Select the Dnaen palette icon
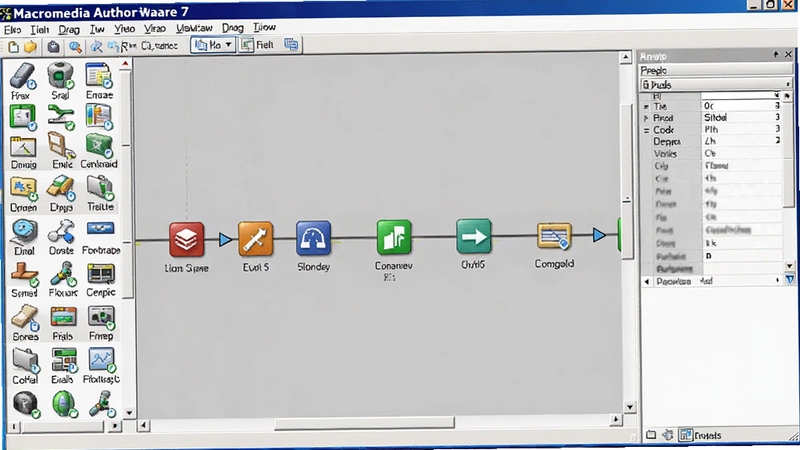The height and width of the screenshot is (450, 800). coord(23,189)
